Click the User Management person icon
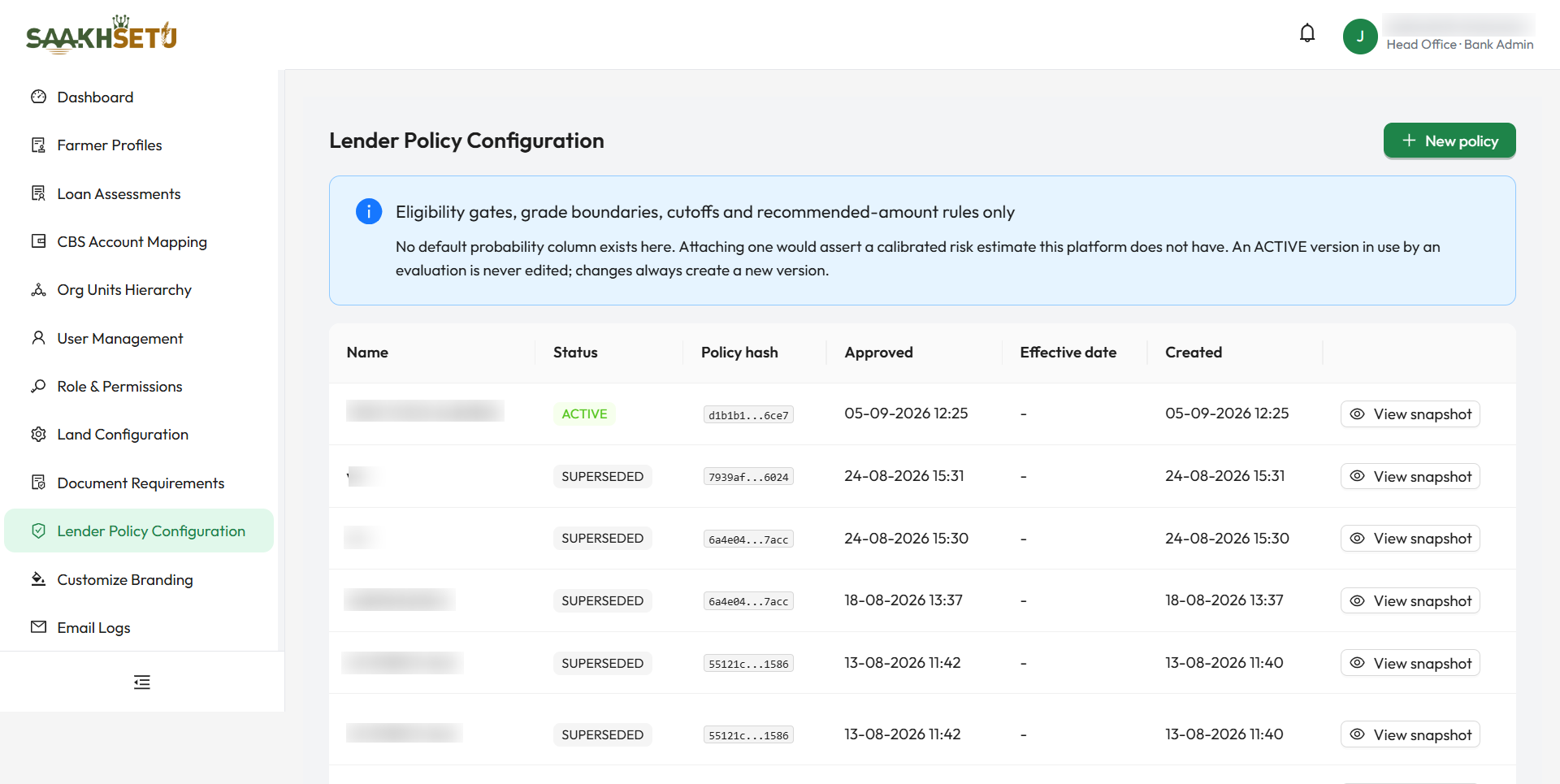 click(38, 338)
